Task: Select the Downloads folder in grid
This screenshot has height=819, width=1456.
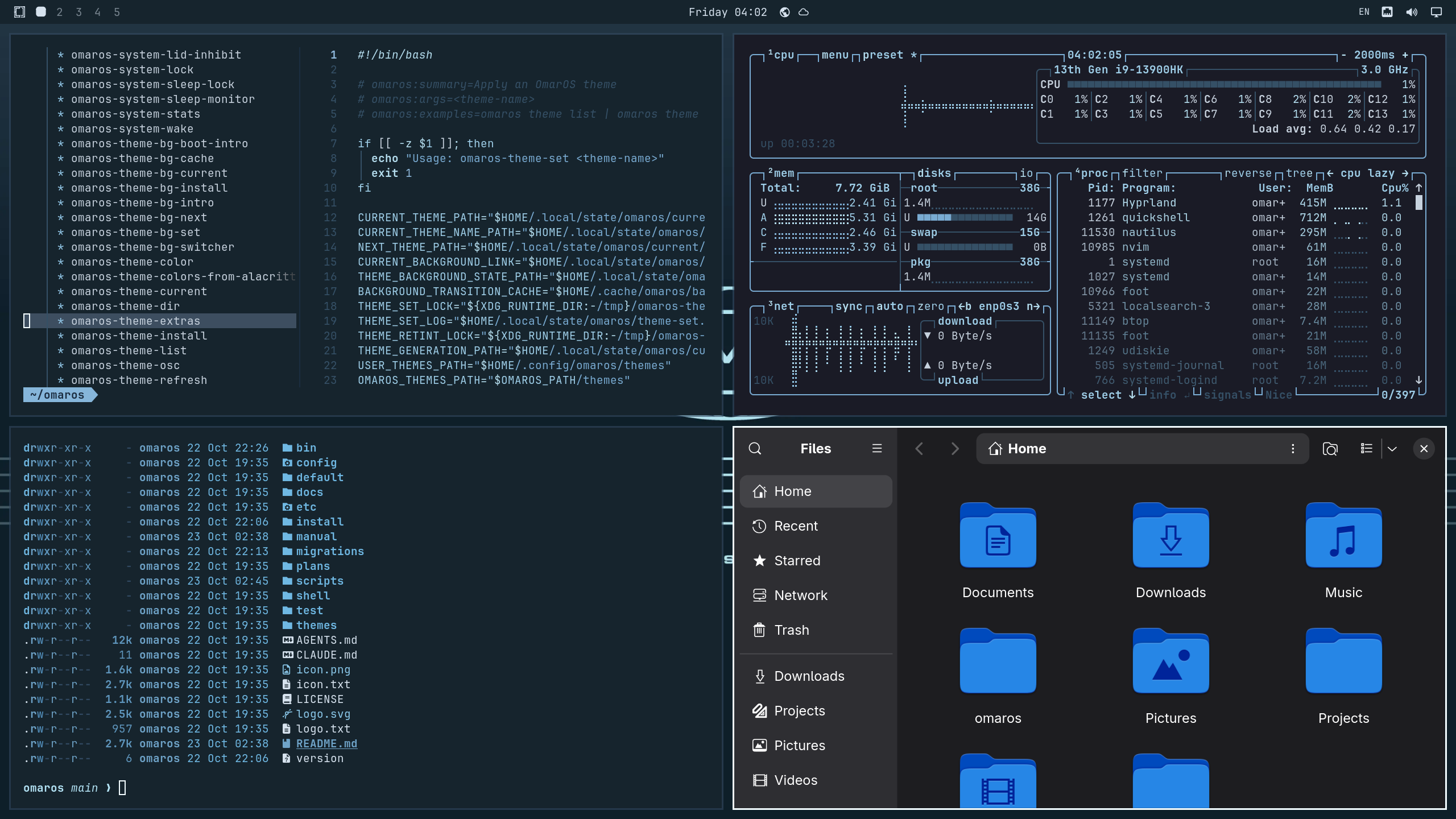Action: pyautogui.click(x=1170, y=535)
